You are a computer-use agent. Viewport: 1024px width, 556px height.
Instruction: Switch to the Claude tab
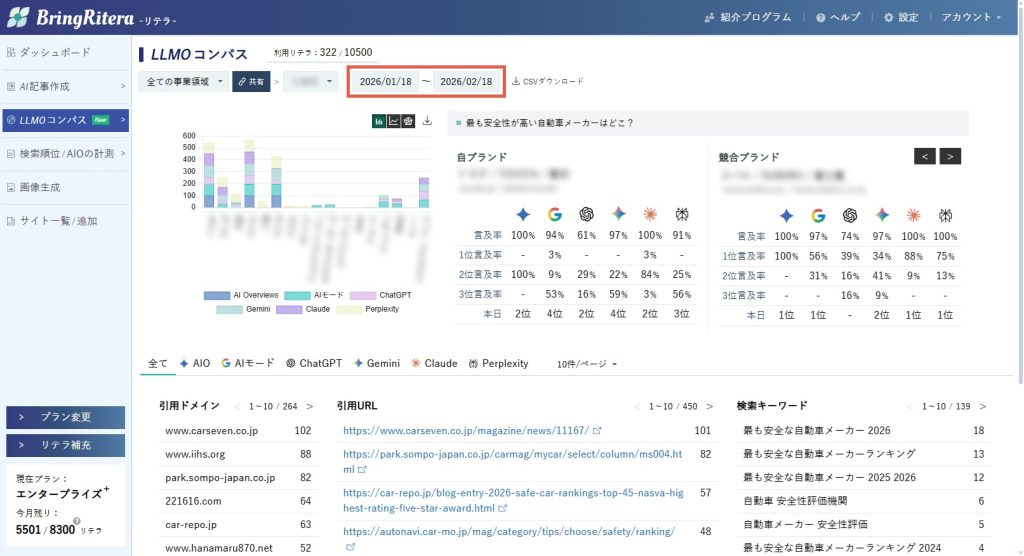[x=434, y=364]
